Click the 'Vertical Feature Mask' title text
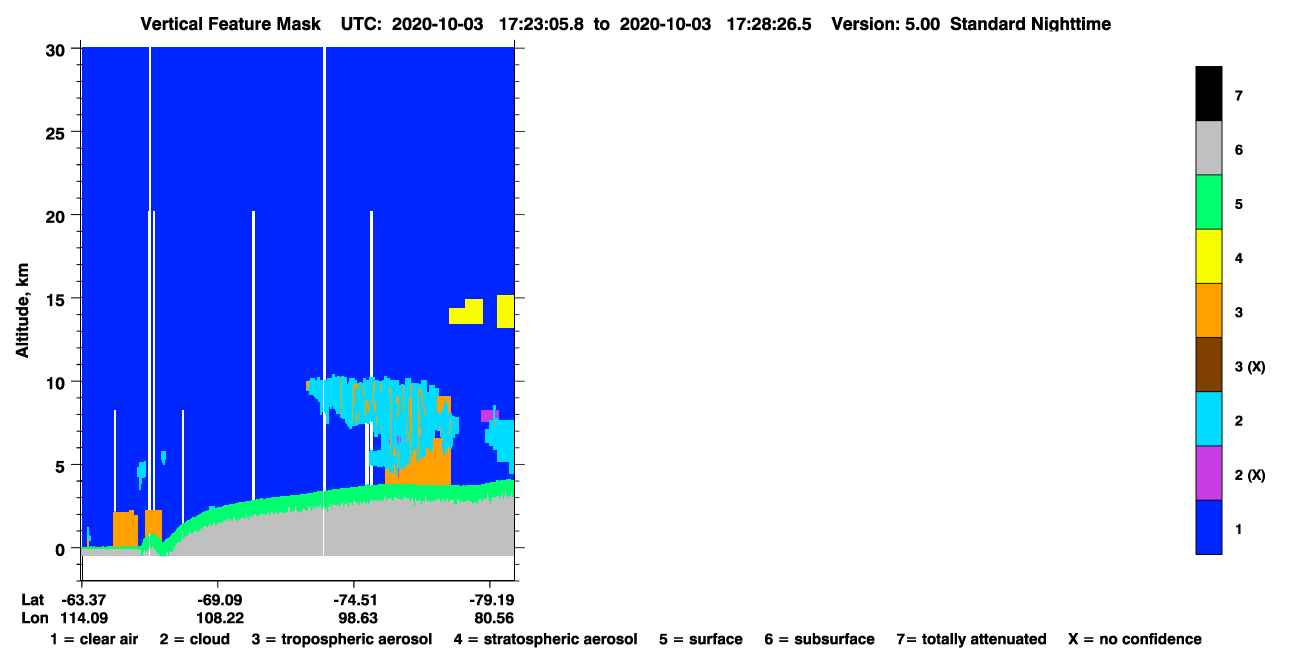1300x667 pixels. [x=231, y=23]
